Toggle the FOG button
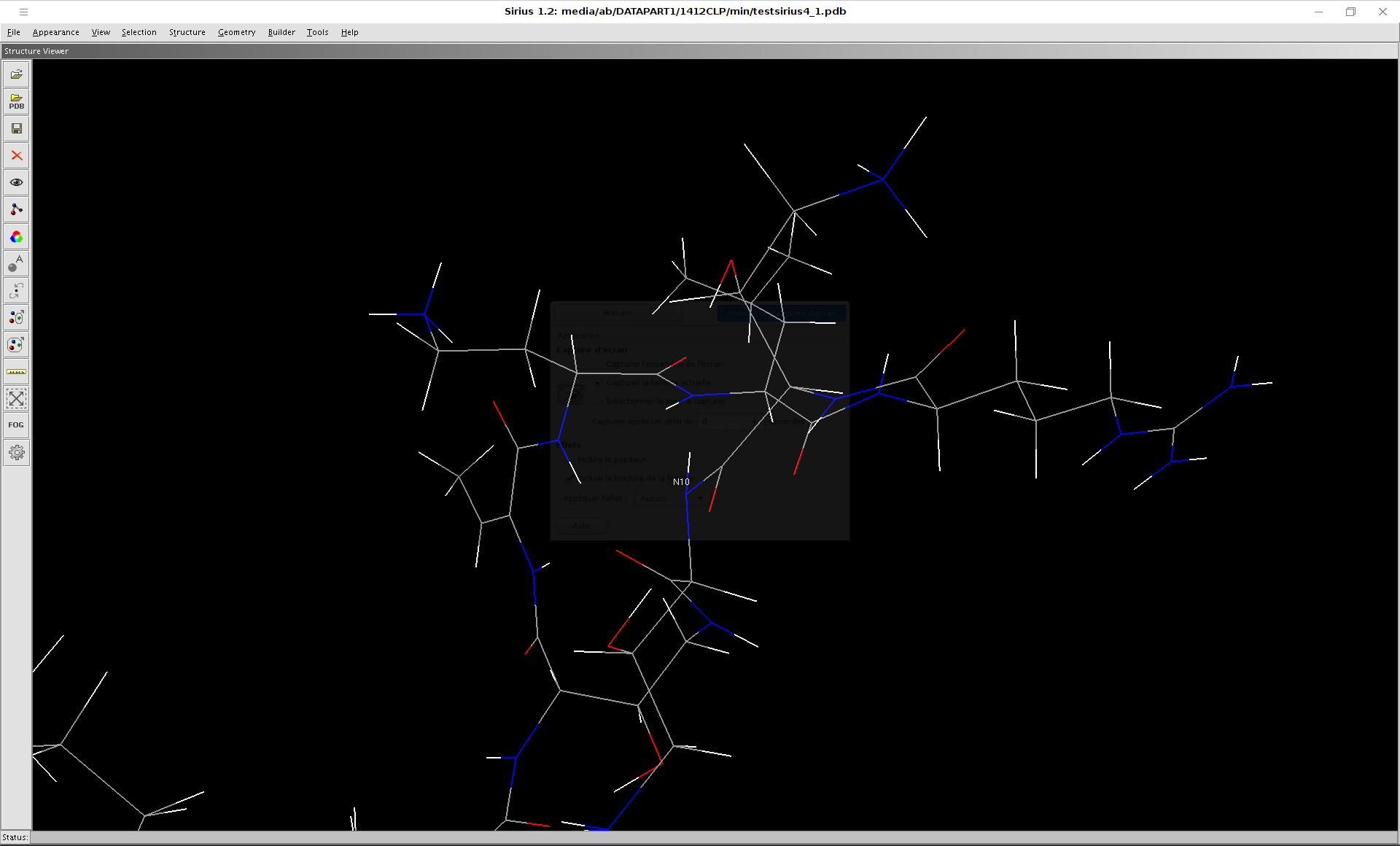This screenshot has width=1400, height=846. click(16, 425)
